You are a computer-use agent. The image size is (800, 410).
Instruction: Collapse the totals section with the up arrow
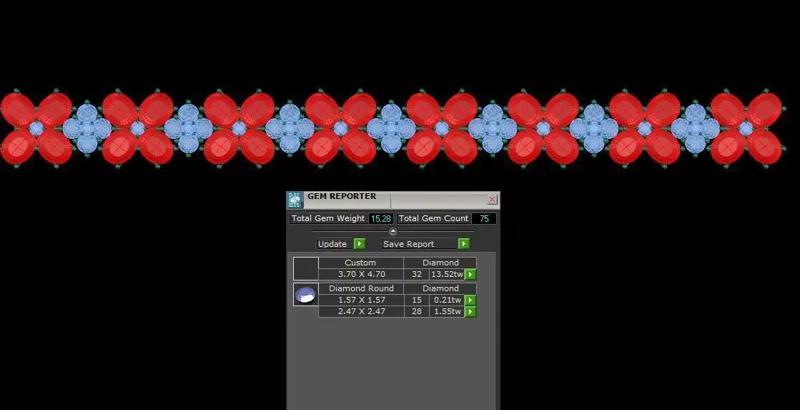coord(393,231)
